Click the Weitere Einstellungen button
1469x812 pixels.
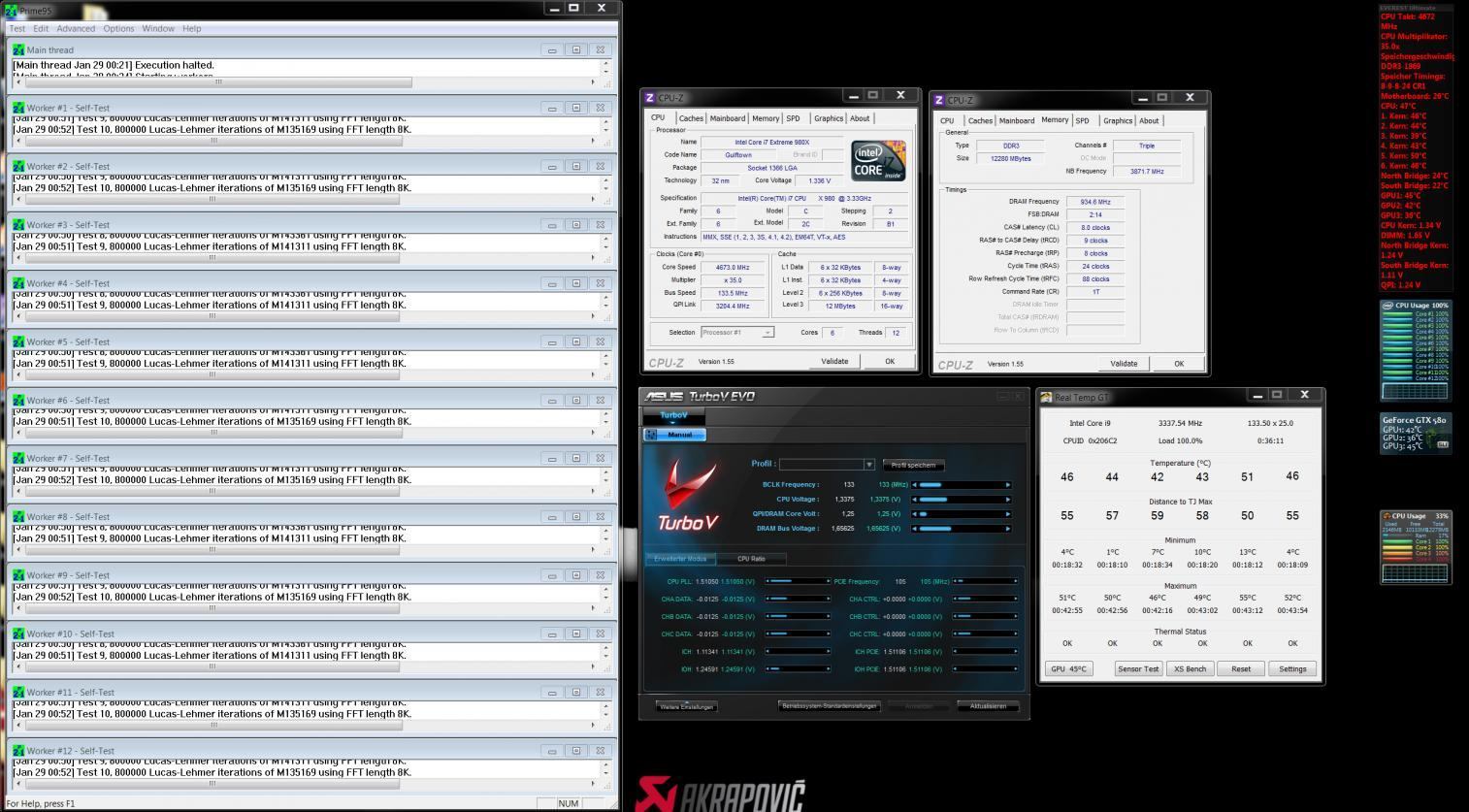[687, 706]
